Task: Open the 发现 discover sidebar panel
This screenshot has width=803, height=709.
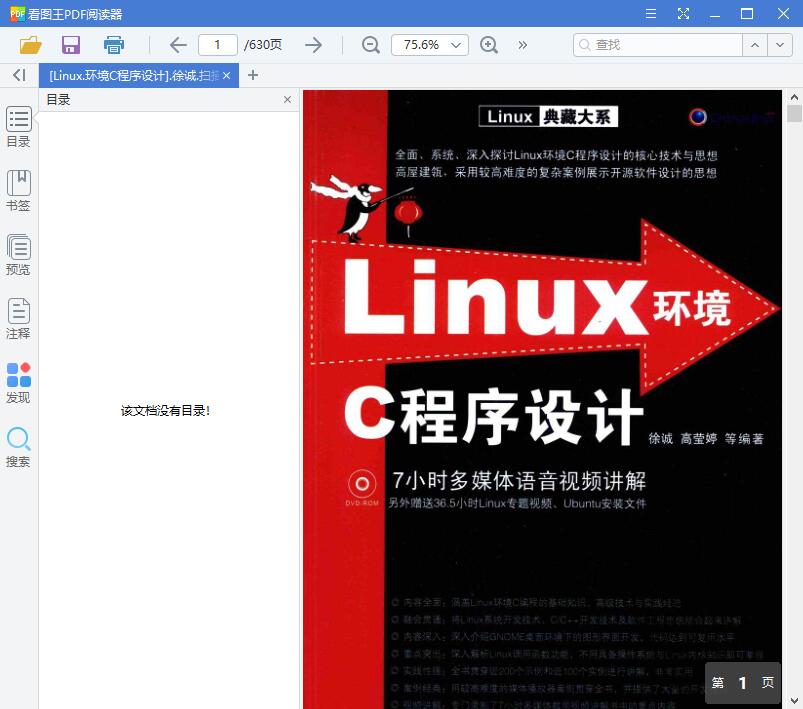Action: [x=18, y=383]
